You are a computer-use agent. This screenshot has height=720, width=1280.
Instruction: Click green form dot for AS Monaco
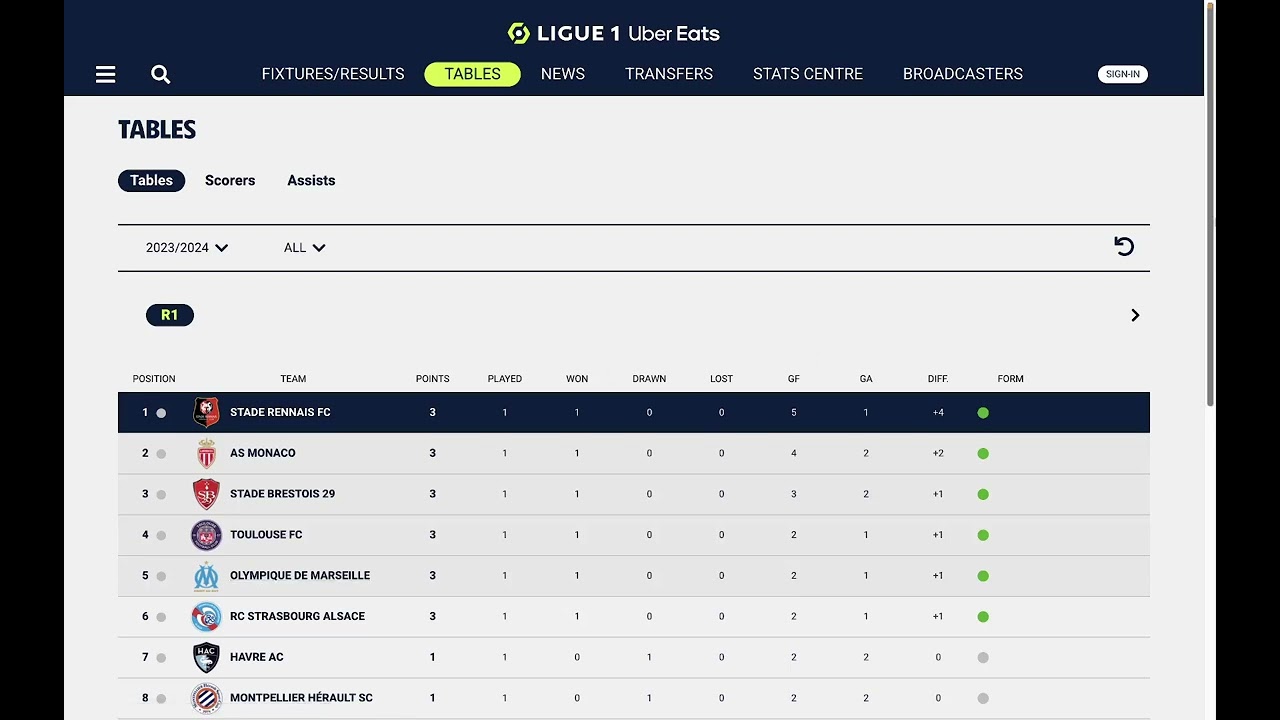(983, 454)
